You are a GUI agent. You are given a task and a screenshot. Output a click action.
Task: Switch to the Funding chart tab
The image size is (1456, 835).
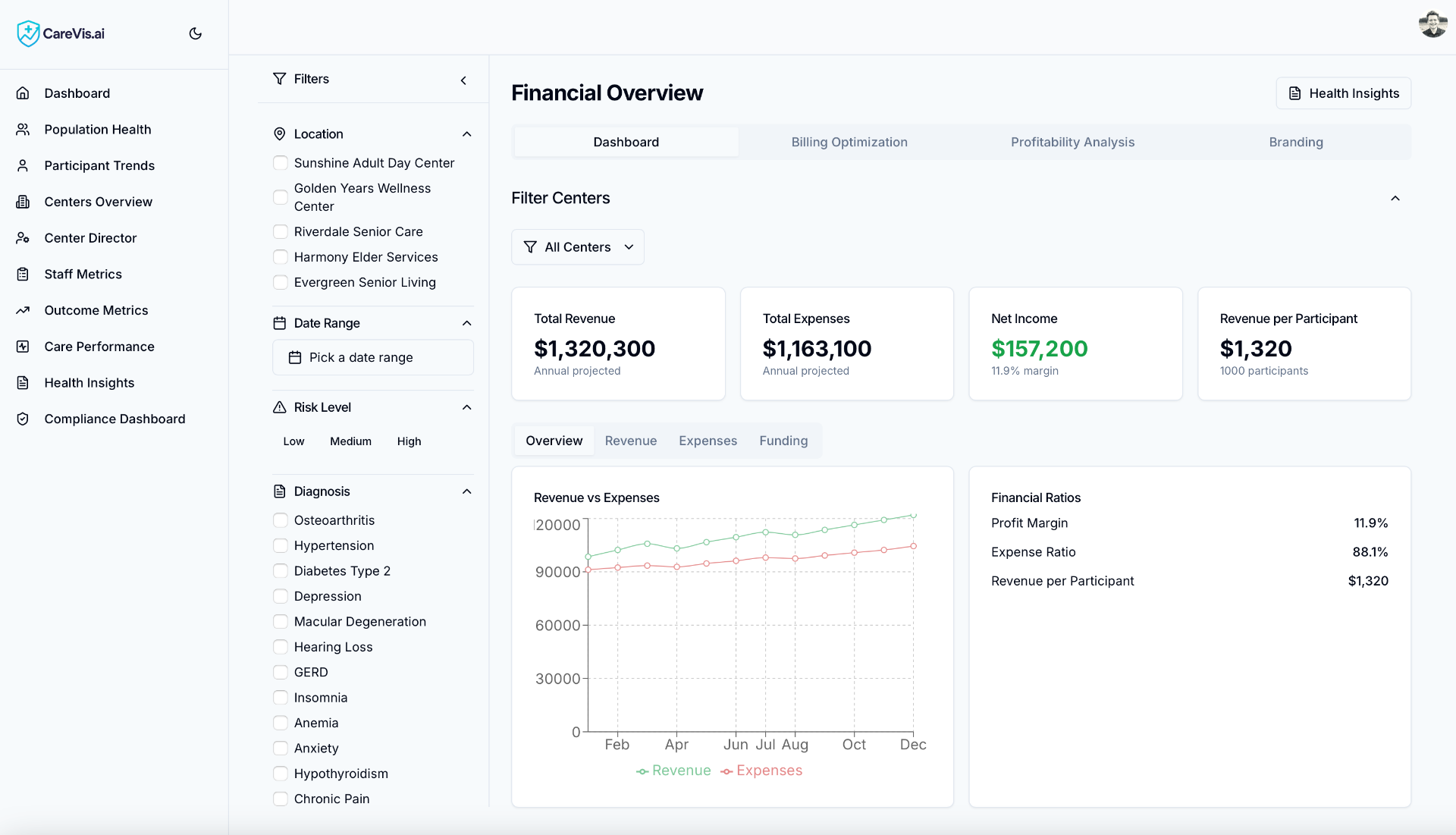783,441
